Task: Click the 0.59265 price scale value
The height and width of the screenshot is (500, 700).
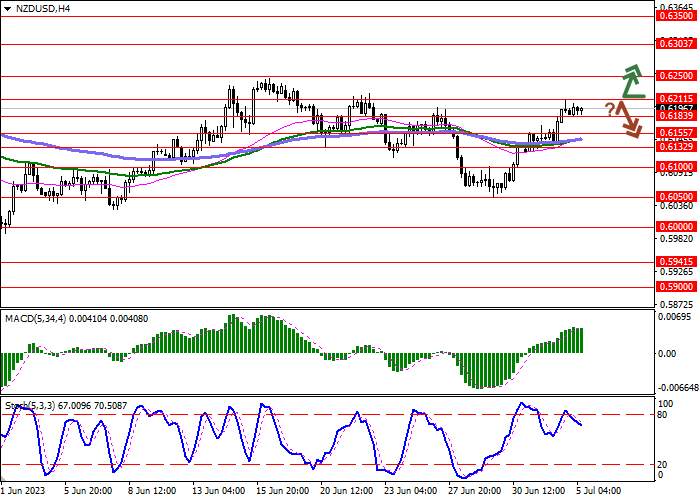Action: pos(676,271)
